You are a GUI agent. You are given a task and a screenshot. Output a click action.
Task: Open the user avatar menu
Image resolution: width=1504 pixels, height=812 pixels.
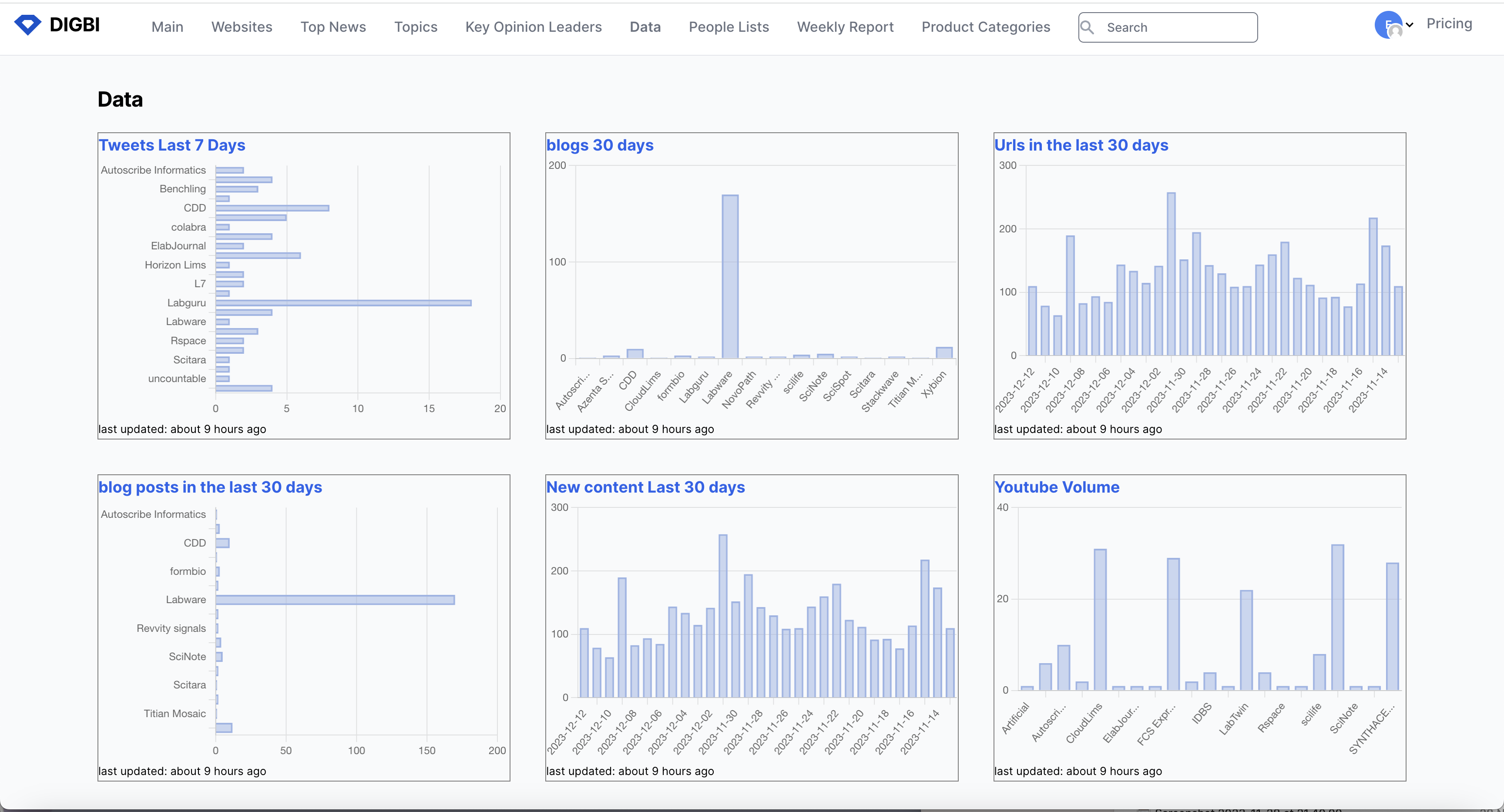point(1388,25)
